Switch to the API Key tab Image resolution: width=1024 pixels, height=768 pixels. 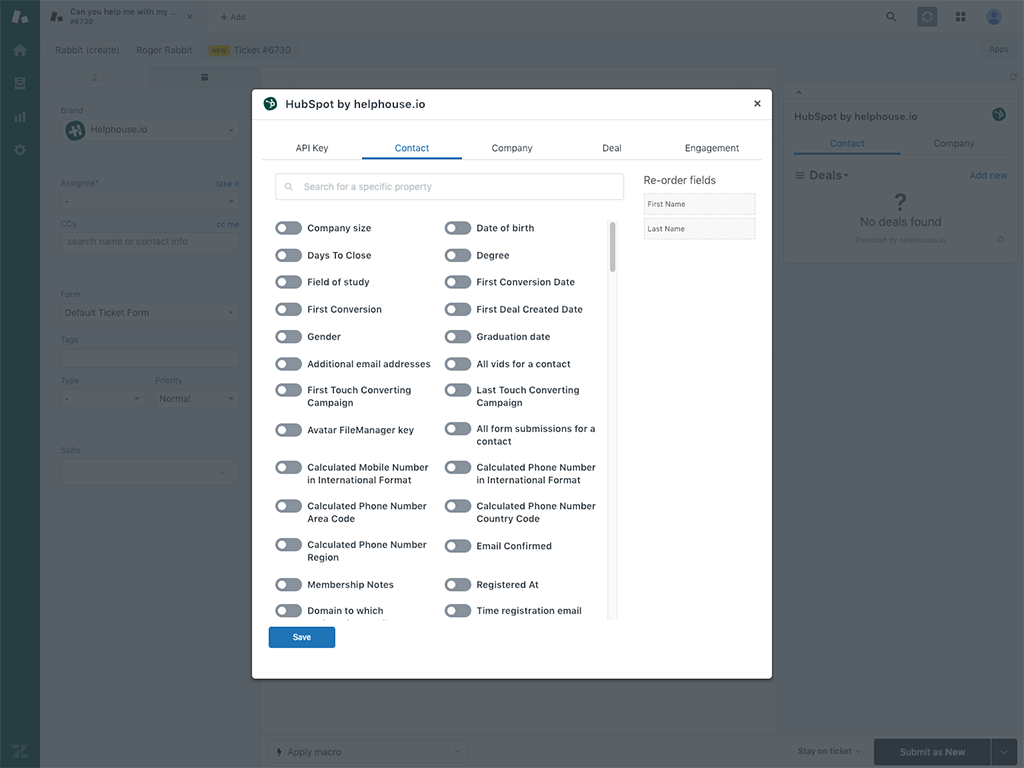(312, 148)
